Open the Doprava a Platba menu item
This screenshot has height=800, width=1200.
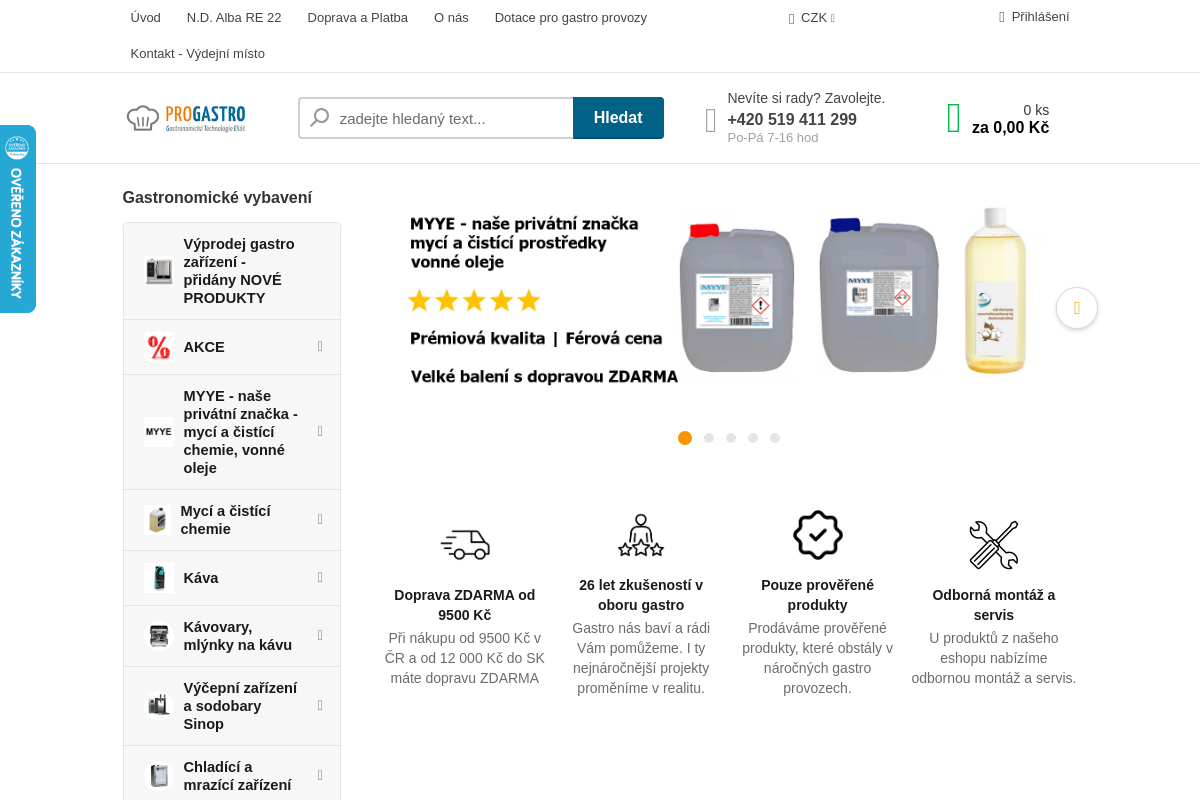[357, 18]
